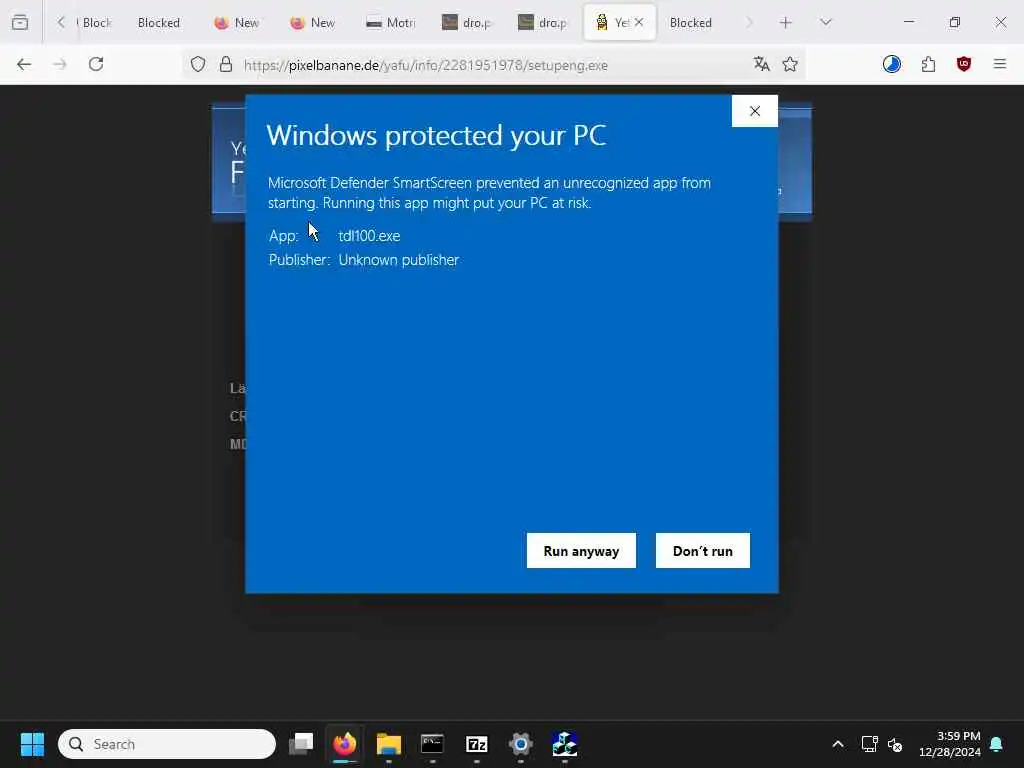1024x768 pixels.
Task: Switch to the second New tab
Action: point(312,22)
